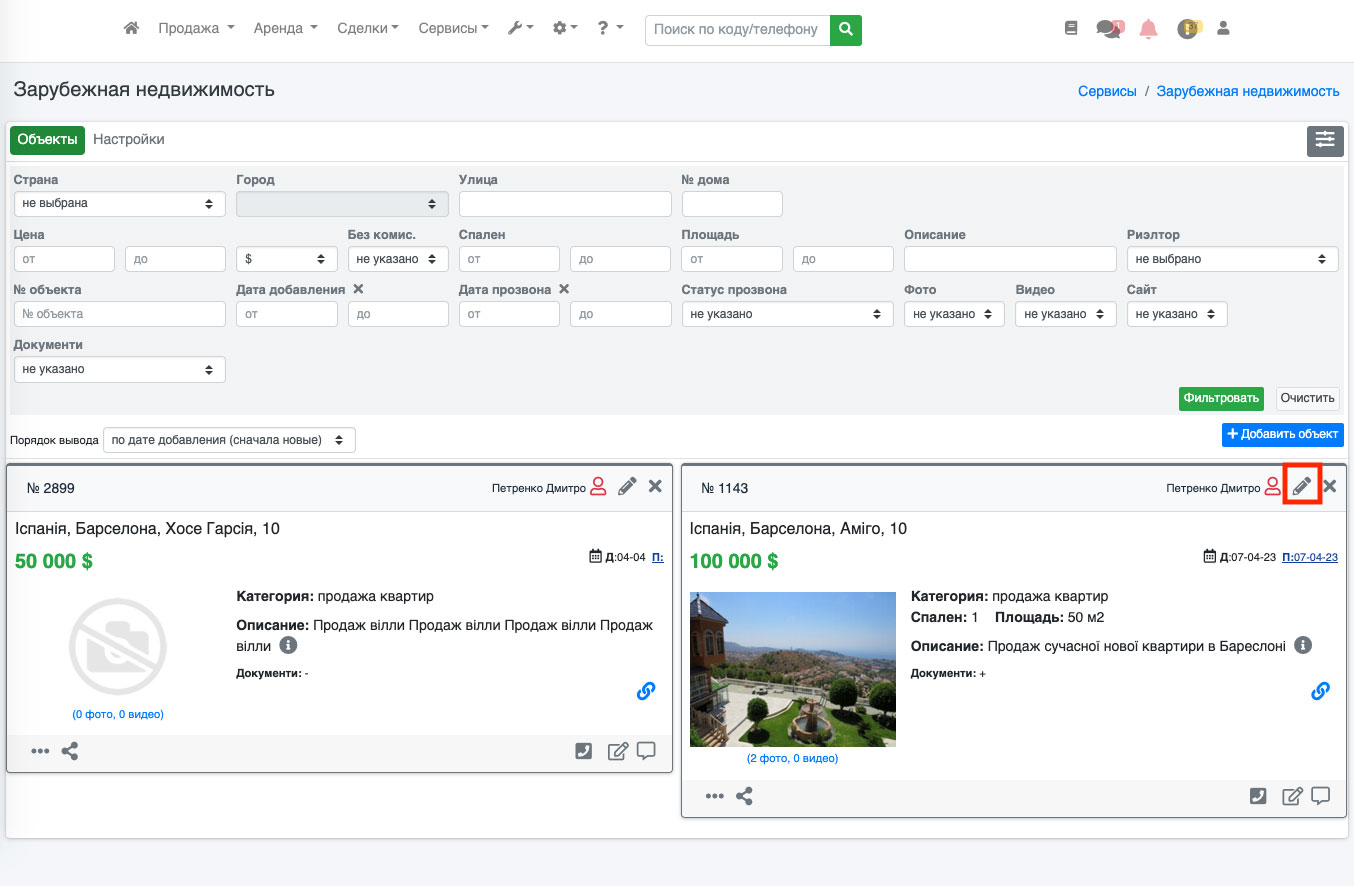
Task: Open the Риэлтор dropdown
Action: (1231, 259)
